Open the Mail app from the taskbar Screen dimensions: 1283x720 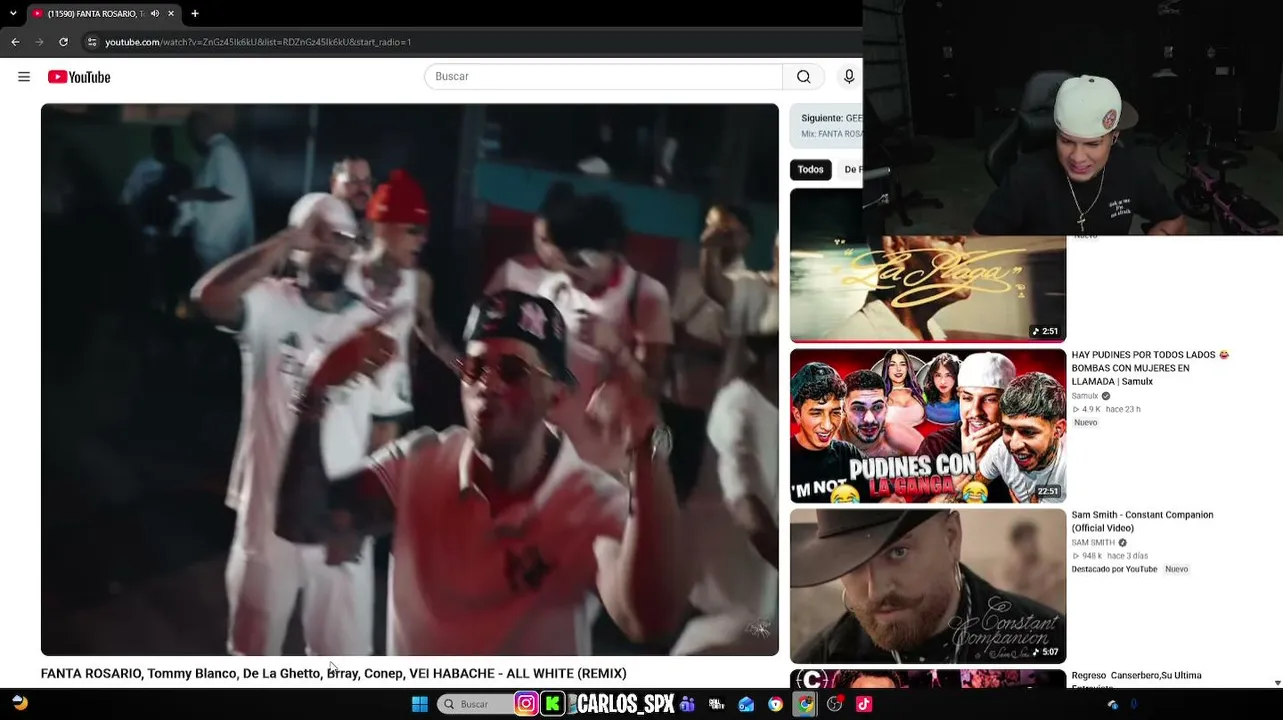[746, 704]
